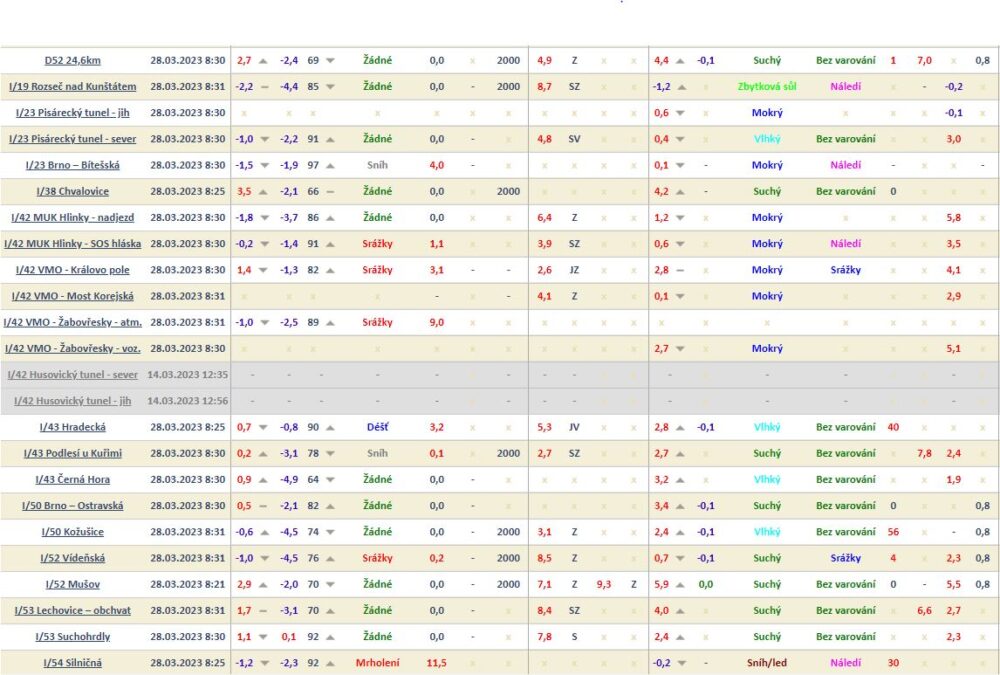Screen dimensions: 1000x675
Task: Select the I/54 Silničná station link
Action: [x=72, y=662]
